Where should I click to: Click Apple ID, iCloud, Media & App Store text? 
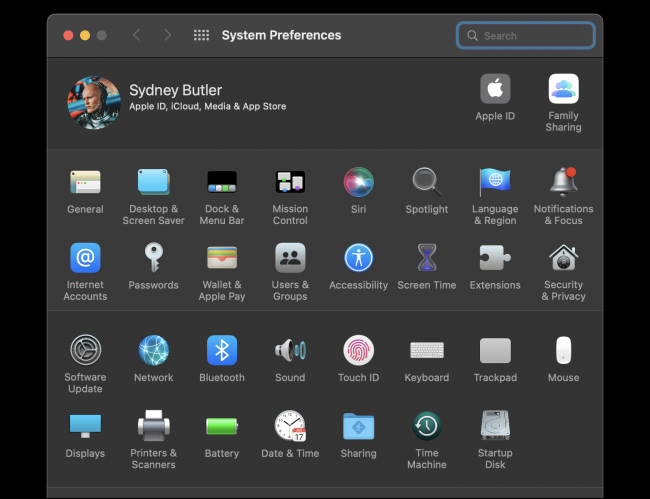tap(207, 107)
